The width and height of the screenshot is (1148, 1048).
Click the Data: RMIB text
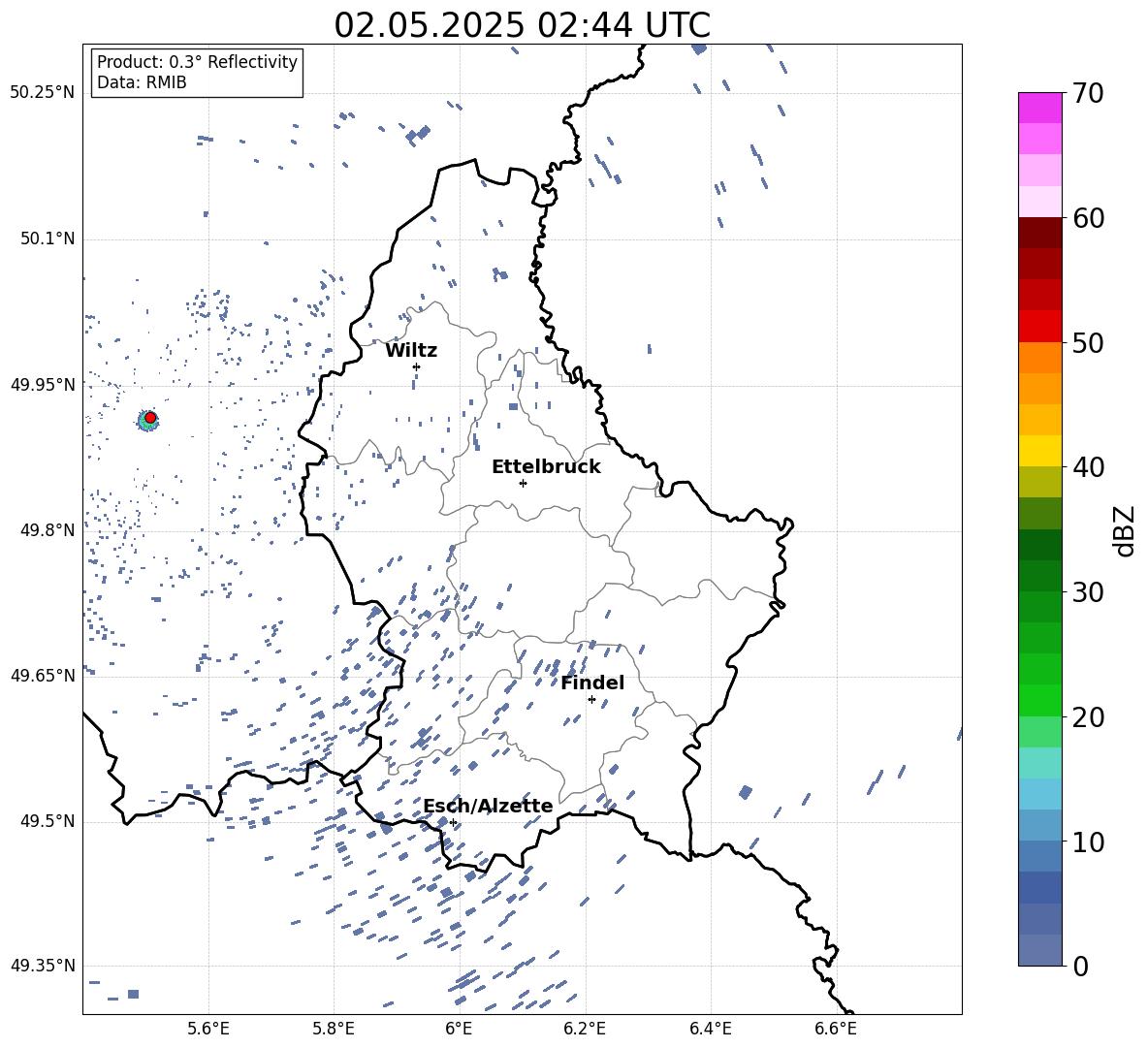(x=142, y=82)
